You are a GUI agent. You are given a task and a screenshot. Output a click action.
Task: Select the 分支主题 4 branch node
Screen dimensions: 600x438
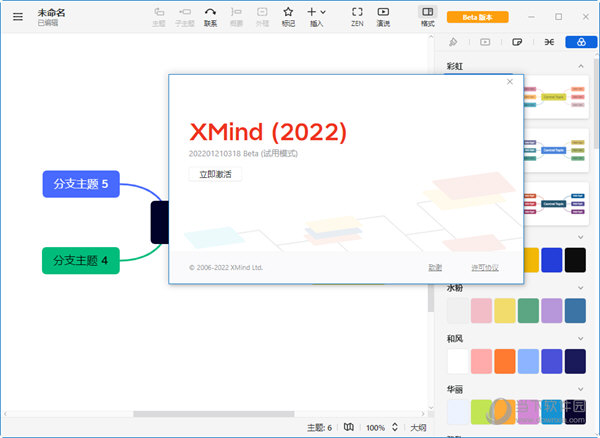81,261
